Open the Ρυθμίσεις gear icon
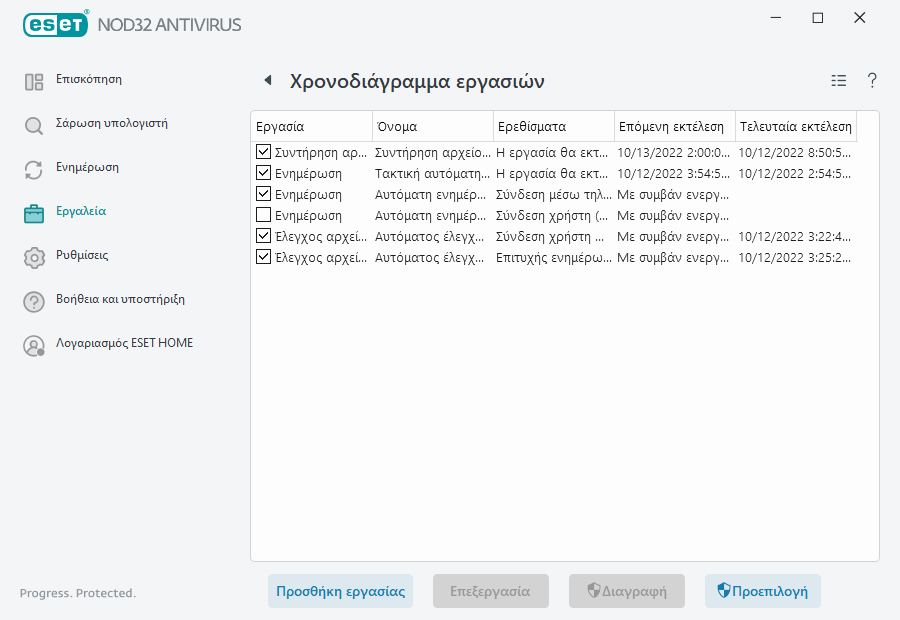 coord(33,255)
